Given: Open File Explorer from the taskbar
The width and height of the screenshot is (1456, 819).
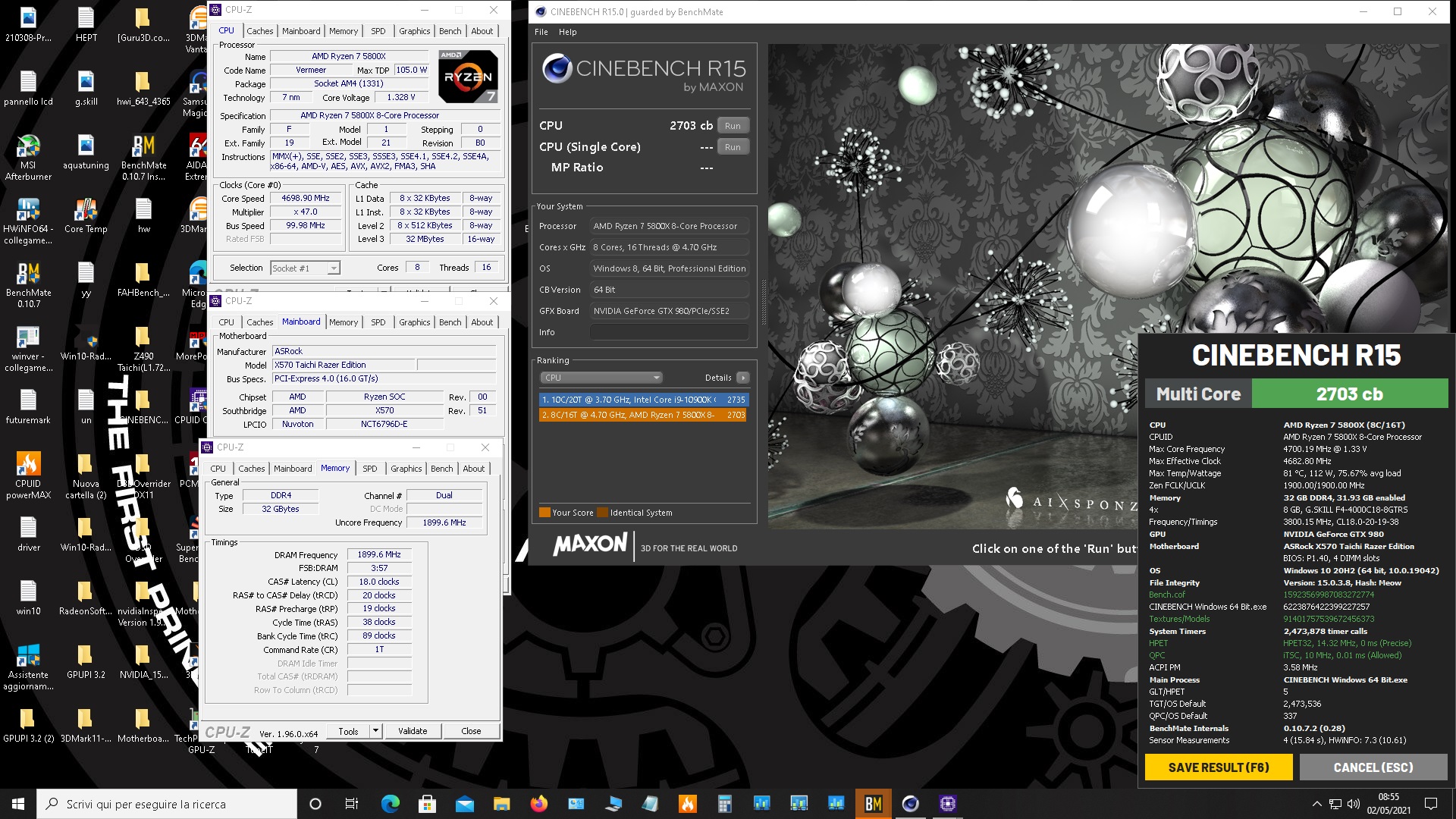Looking at the screenshot, I should tap(501, 804).
